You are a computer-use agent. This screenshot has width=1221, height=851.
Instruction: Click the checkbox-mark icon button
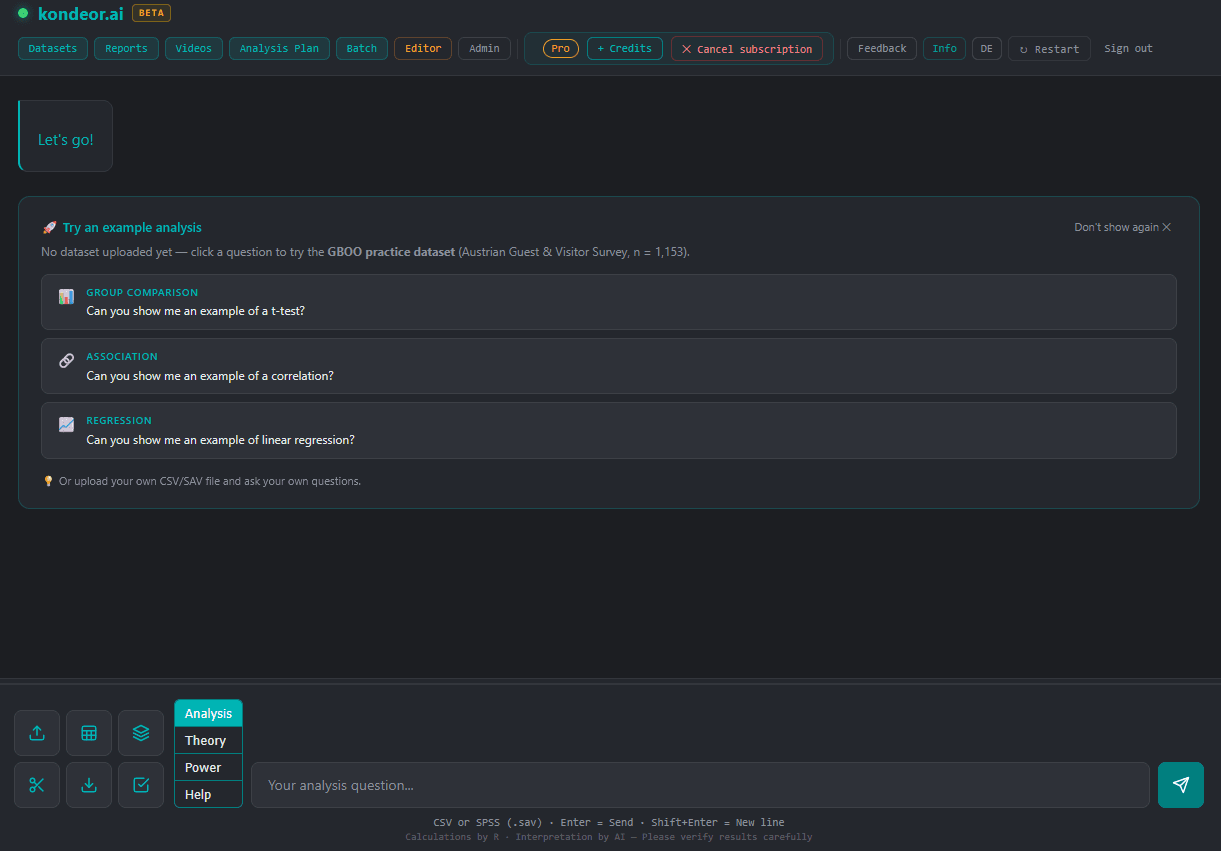pos(141,785)
